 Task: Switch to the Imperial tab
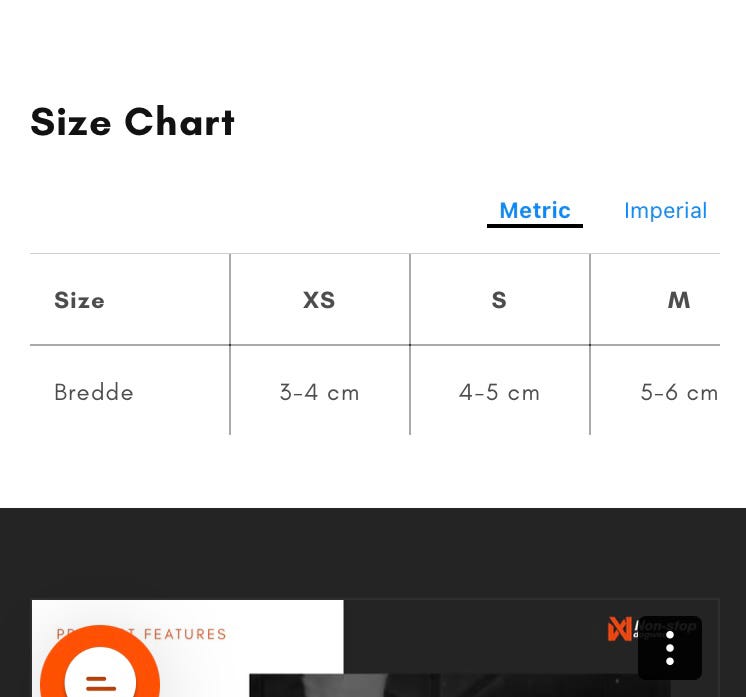click(665, 210)
